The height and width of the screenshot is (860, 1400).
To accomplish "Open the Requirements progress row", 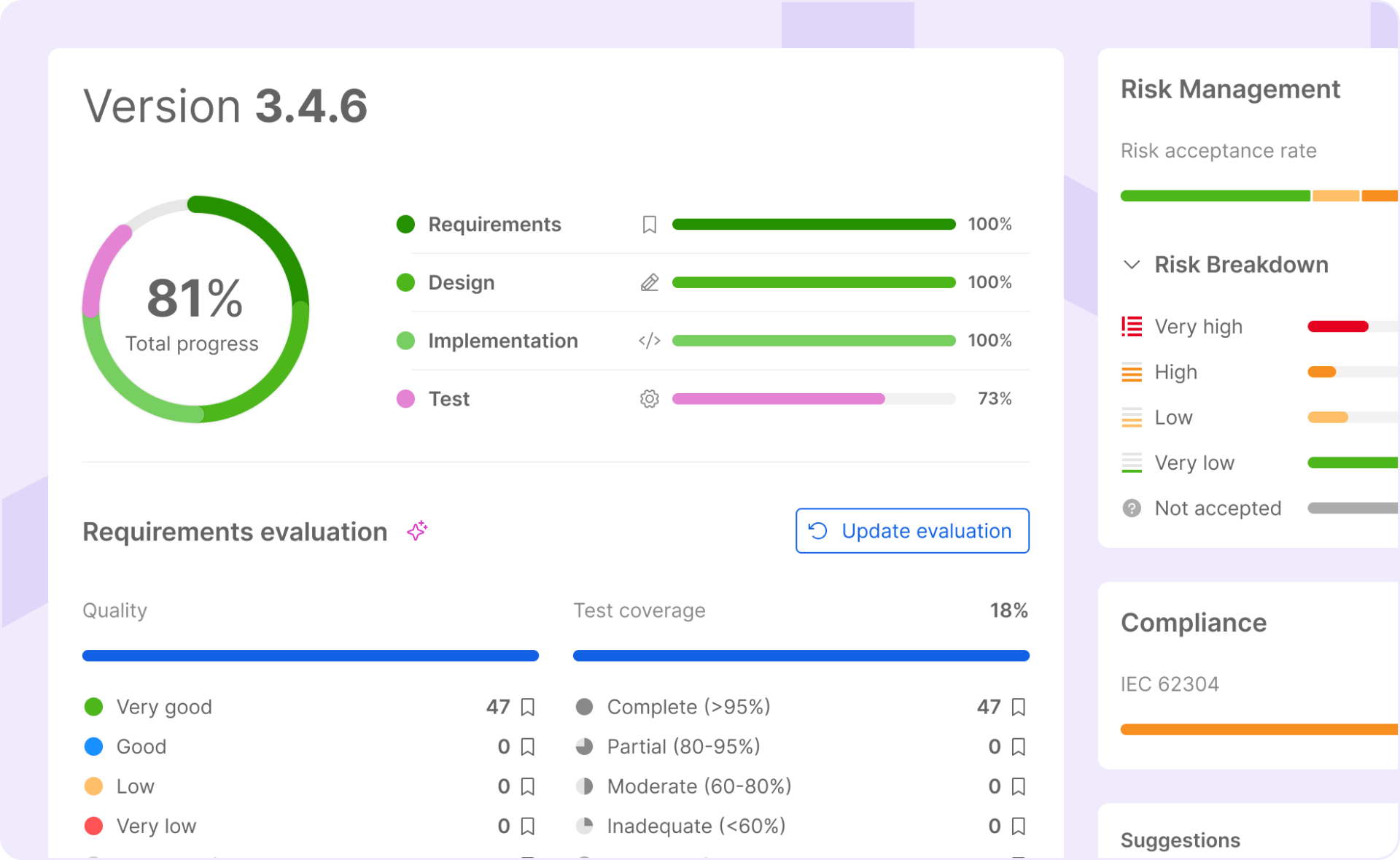I will (494, 225).
